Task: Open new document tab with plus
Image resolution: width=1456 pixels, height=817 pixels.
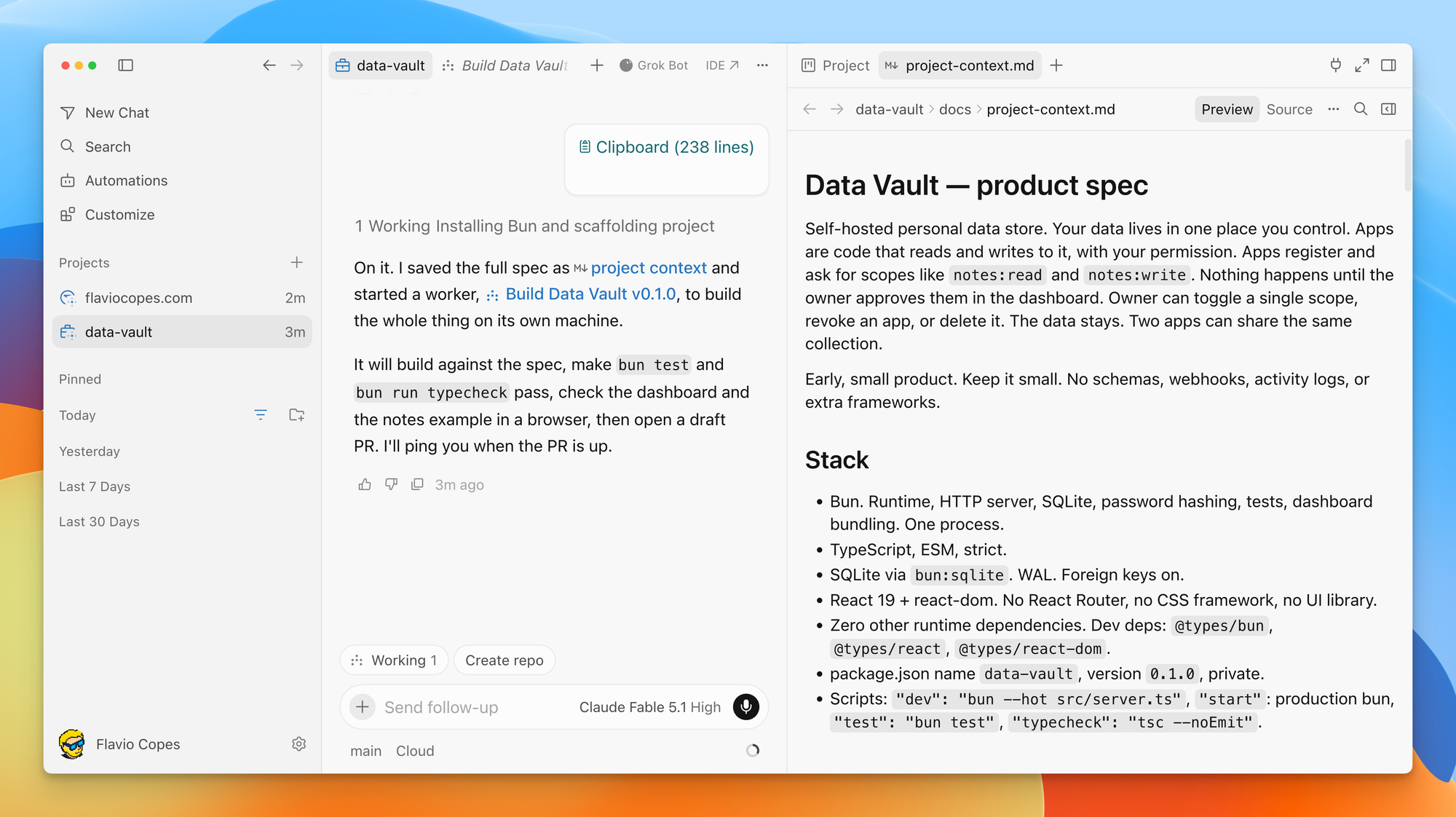Action: [x=1056, y=66]
